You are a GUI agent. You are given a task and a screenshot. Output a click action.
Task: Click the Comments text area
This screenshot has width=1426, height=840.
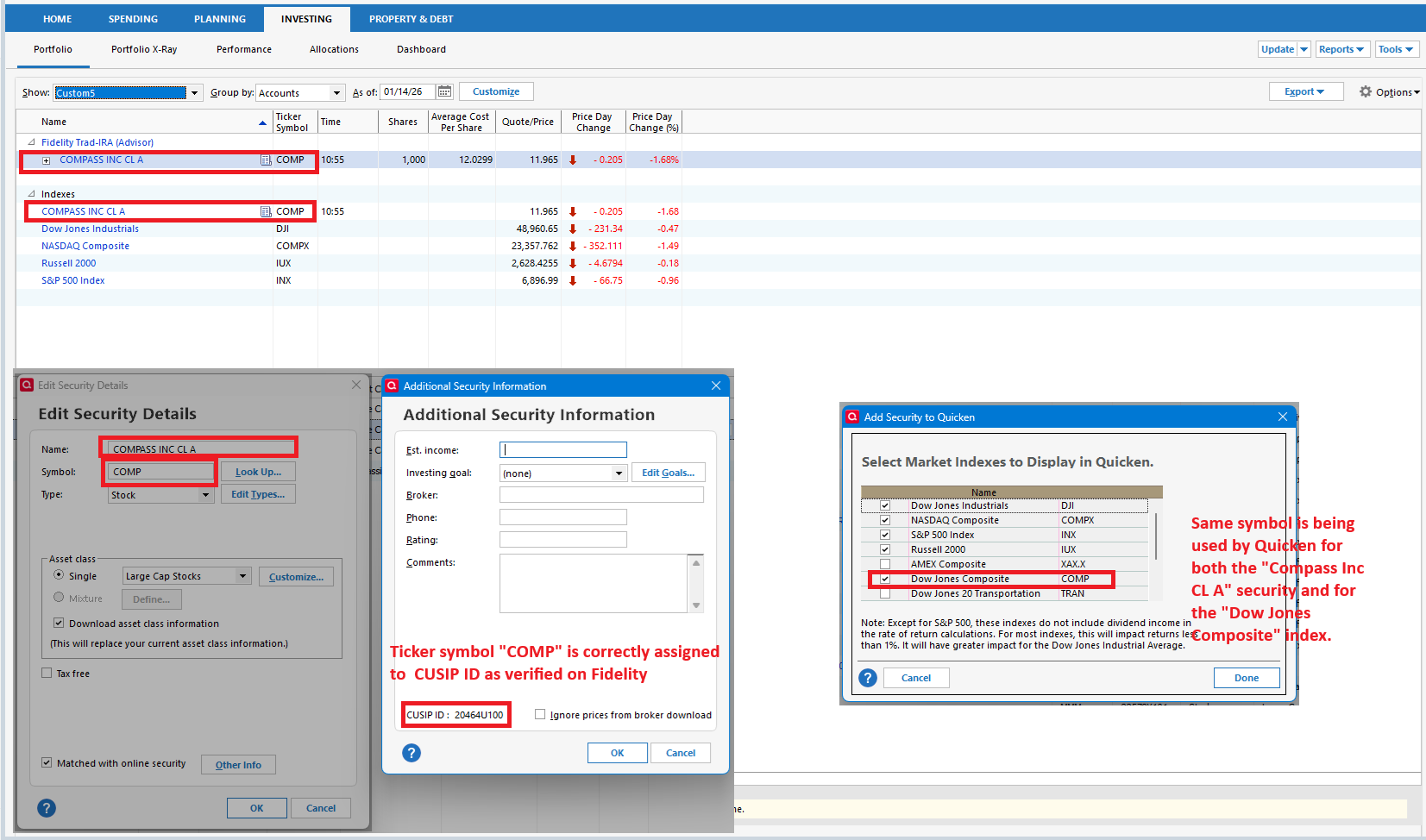click(x=594, y=583)
